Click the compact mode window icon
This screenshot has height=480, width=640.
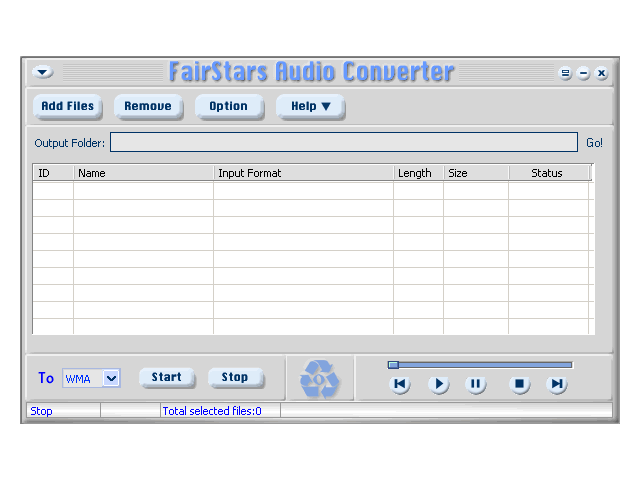[x=565, y=73]
